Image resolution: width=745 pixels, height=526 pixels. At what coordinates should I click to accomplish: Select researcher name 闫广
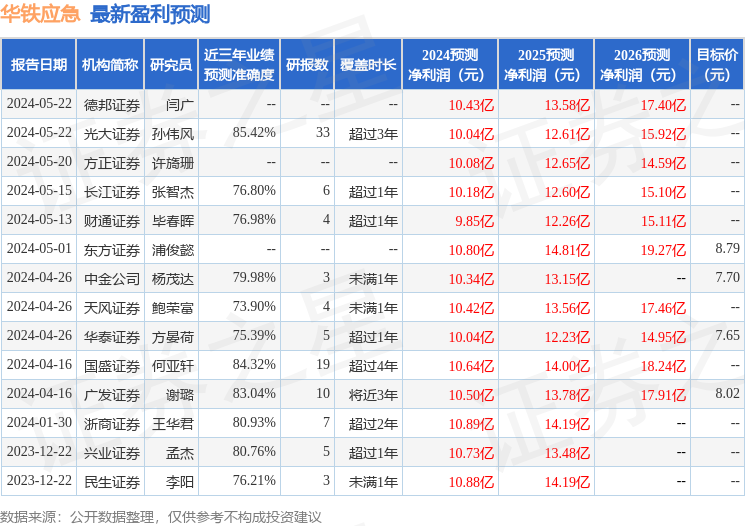tap(180, 105)
